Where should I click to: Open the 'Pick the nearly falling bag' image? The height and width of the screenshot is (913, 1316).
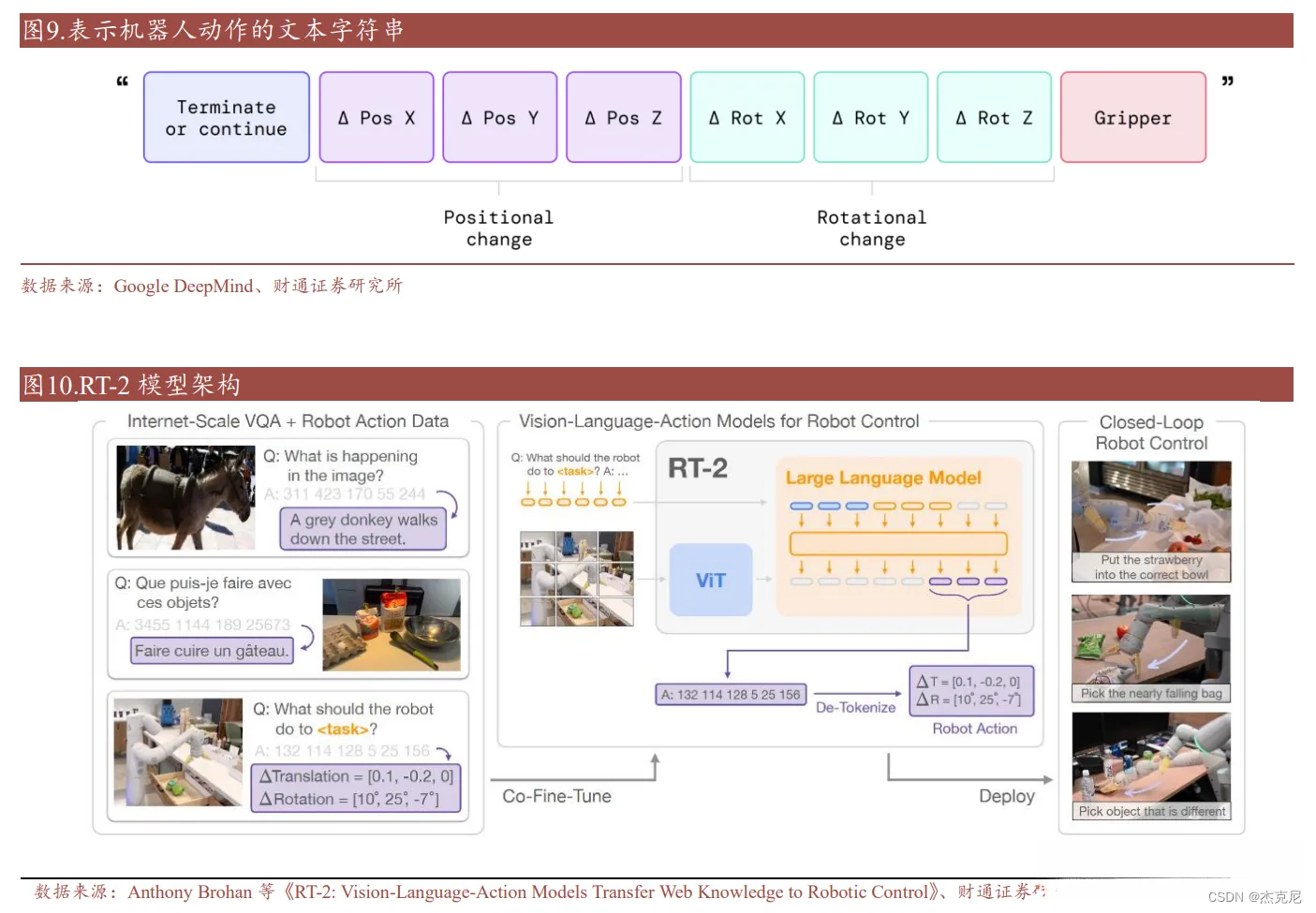tap(1151, 648)
